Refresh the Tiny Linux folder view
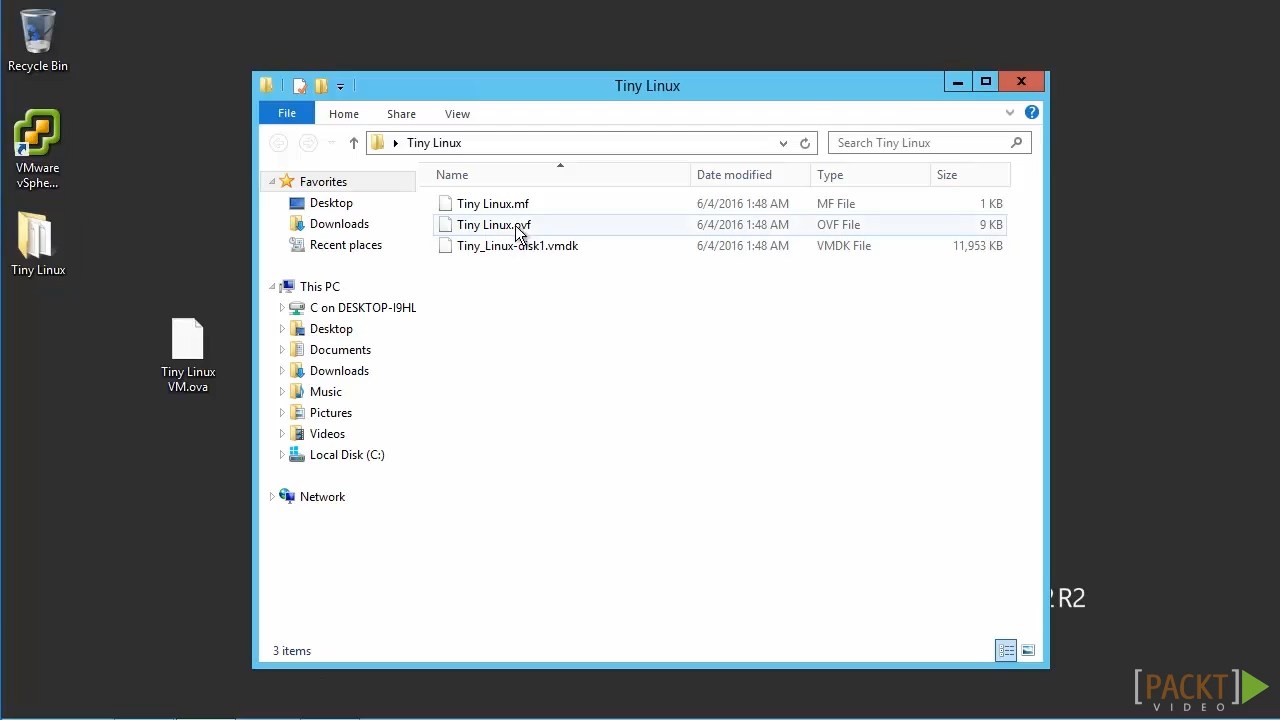The height and width of the screenshot is (720, 1280). pyautogui.click(x=805, y=143)
